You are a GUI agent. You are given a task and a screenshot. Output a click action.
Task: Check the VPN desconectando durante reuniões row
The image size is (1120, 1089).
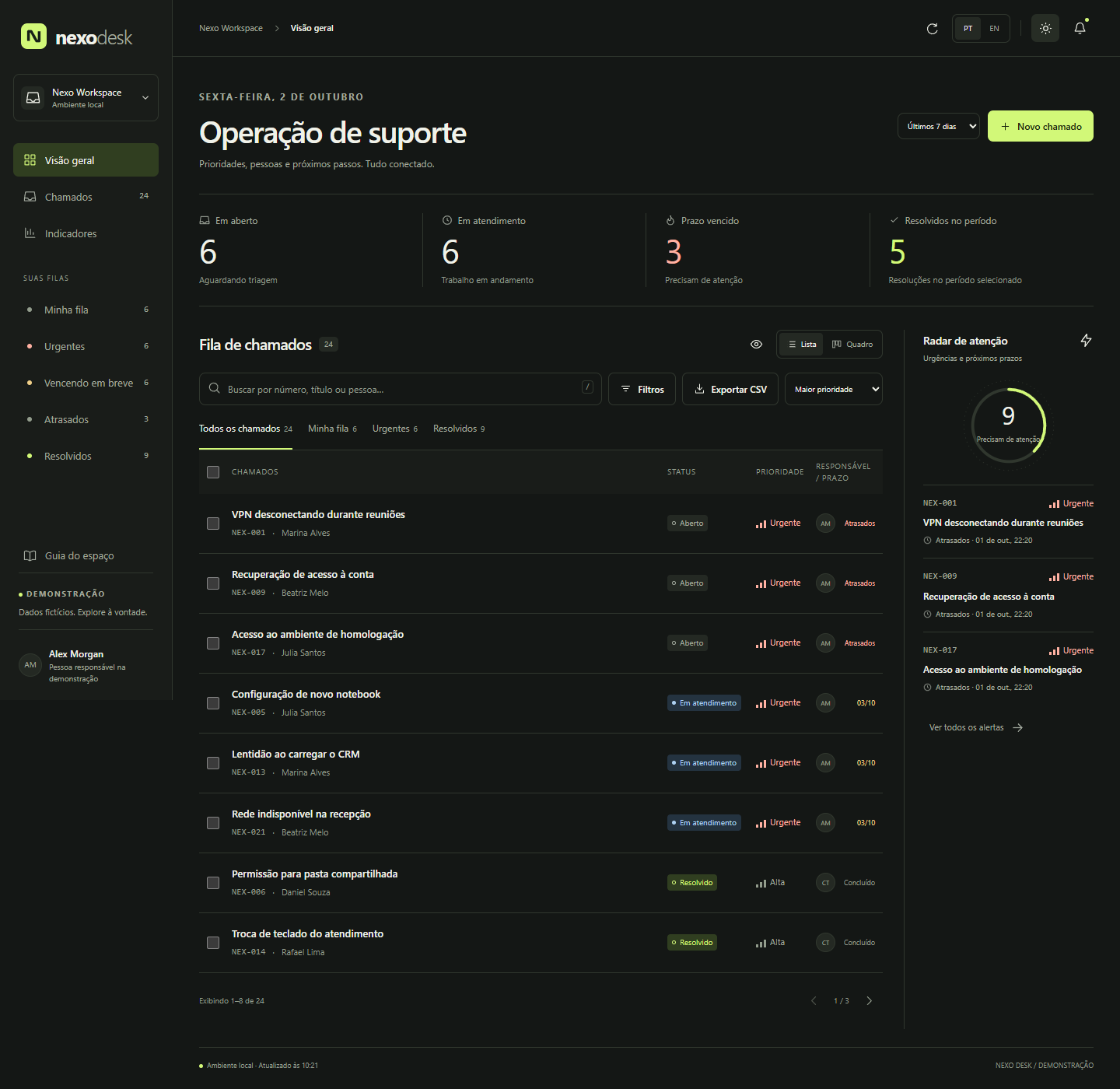click(x=213, y=523)
